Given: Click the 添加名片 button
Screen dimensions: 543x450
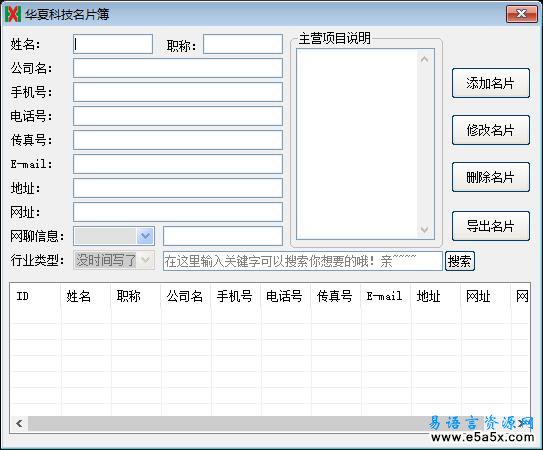Looking at the screenshot, I should point(491,83).
